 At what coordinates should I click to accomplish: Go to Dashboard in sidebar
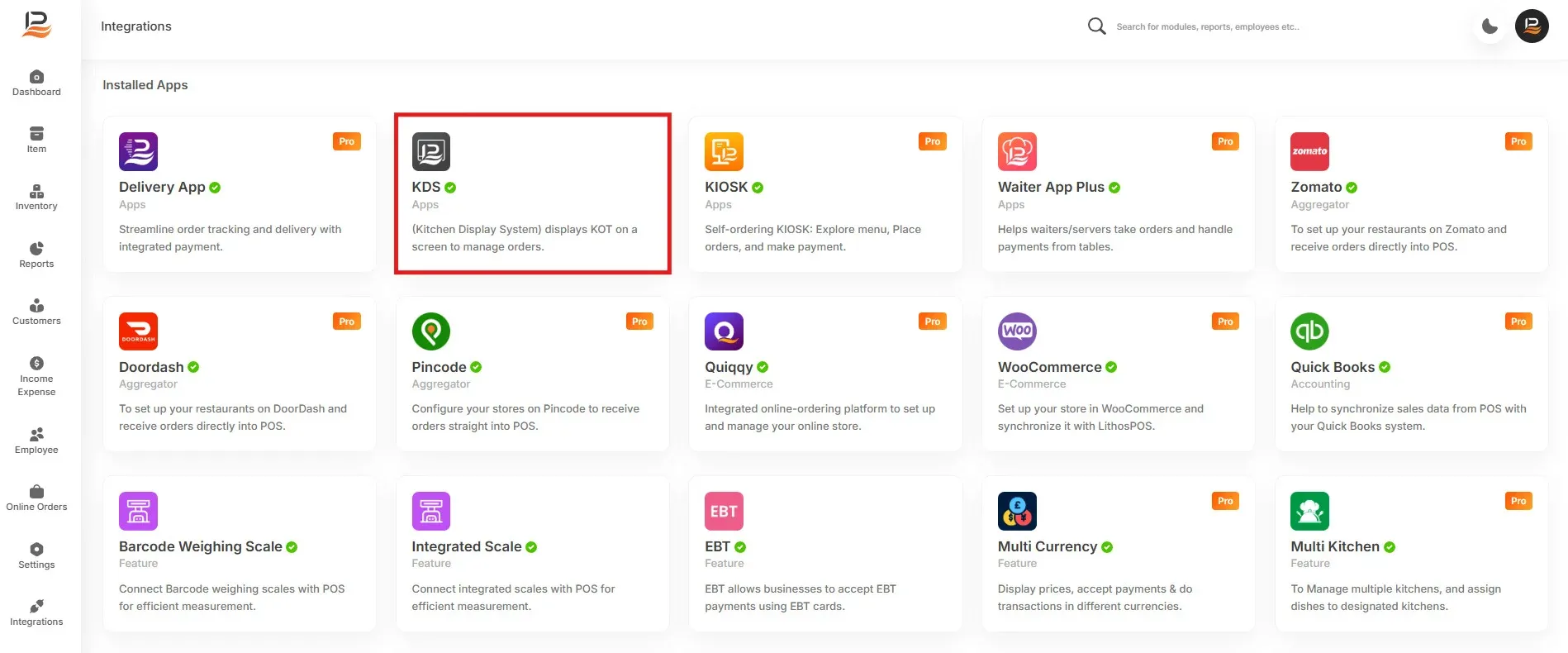click(36, 83)
